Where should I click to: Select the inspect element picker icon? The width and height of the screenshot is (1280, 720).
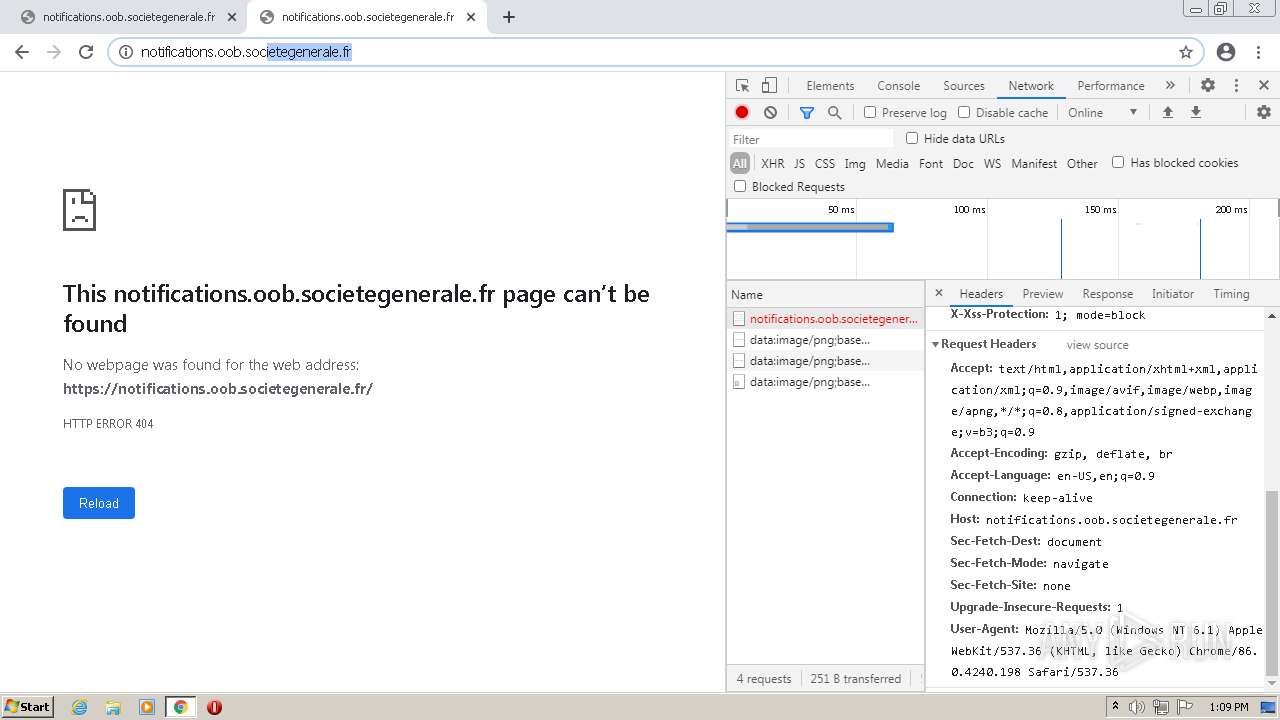tap(742, 85)
